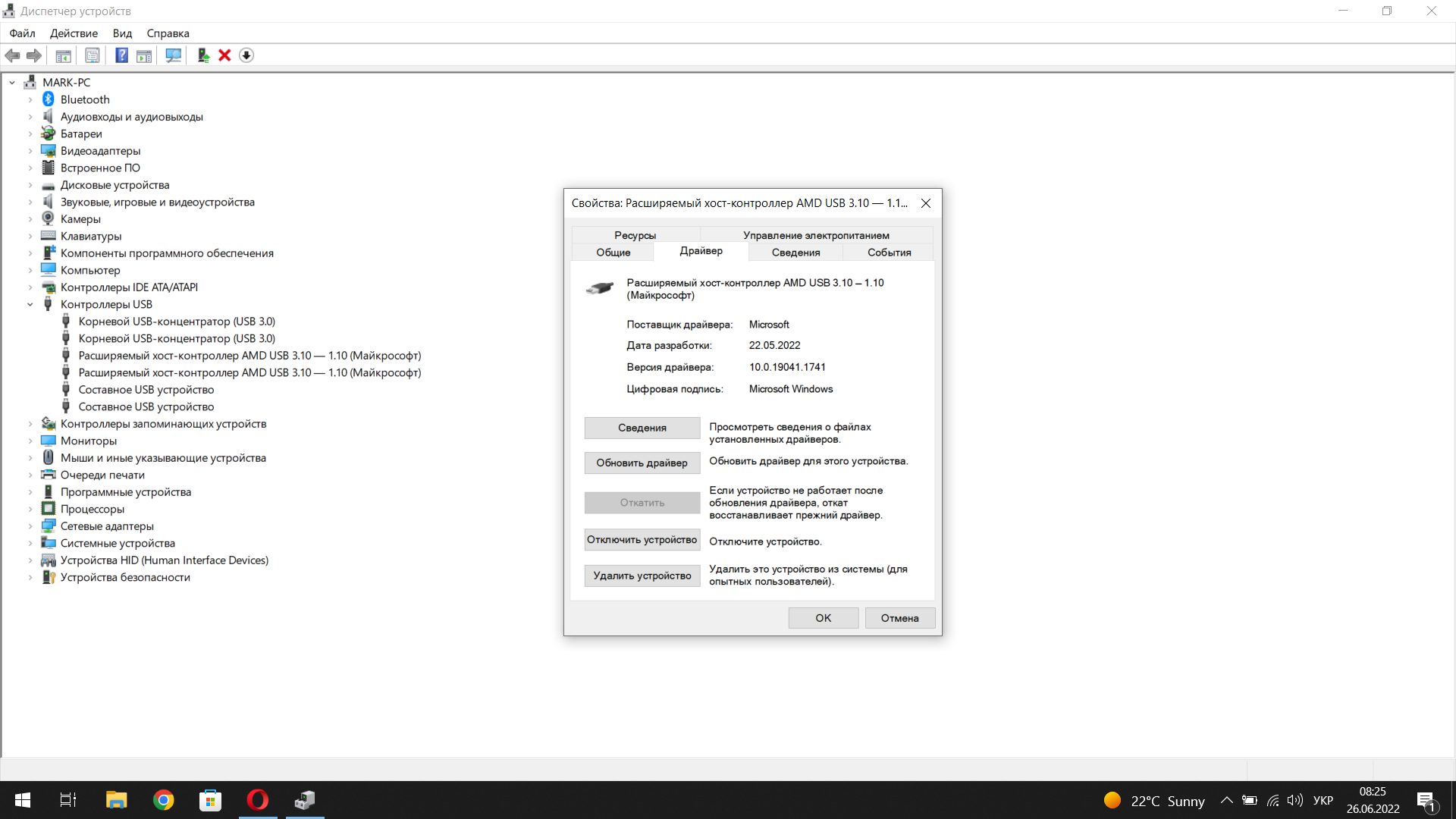Expand the Сетевые адаптеры category
1456x819 pixels.
pyautogui.click(x=30, y=526)
